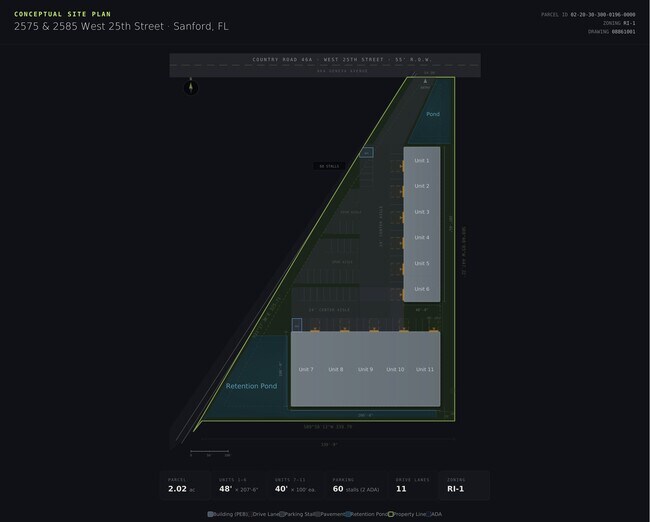Click the Retention Pond legend swatch
The height and width of the screenshot is (522, 650).
347,514
